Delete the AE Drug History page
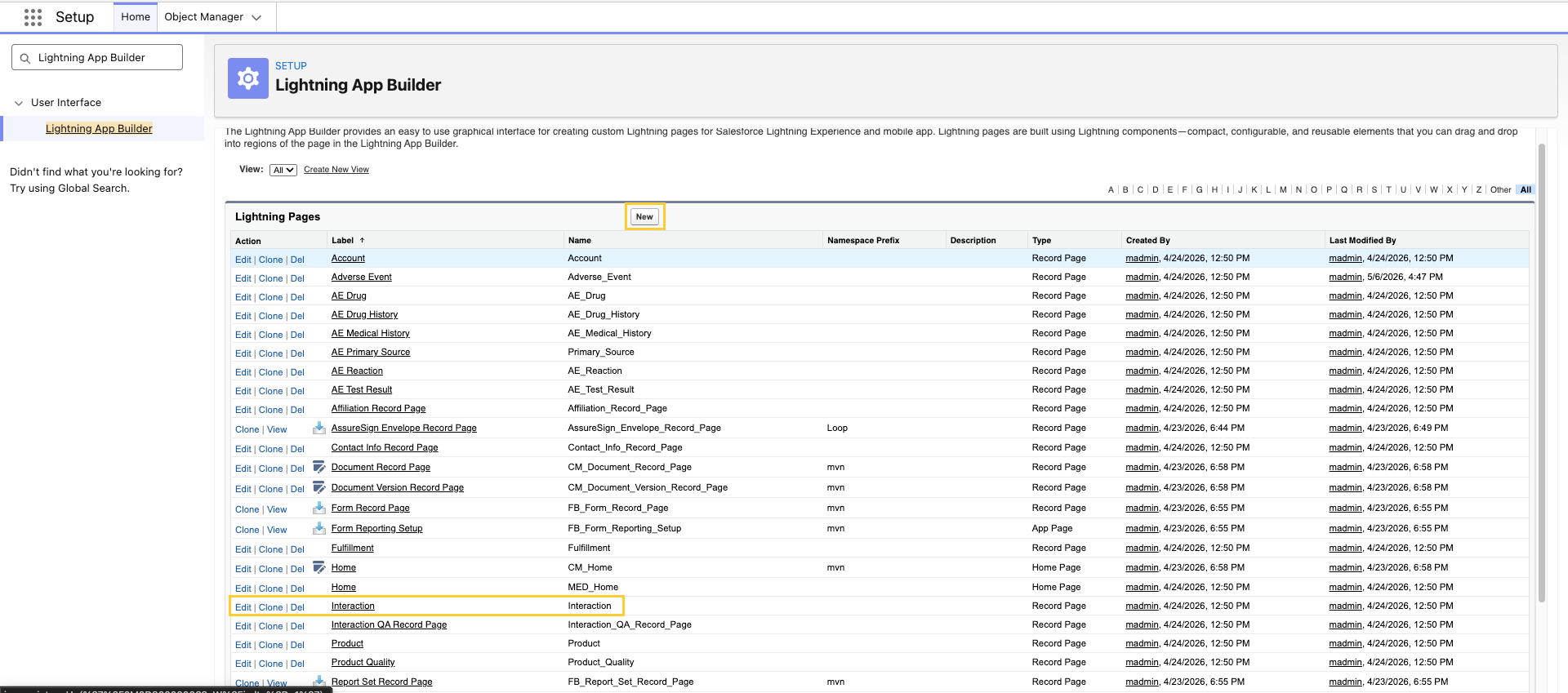 coord(297,316)
